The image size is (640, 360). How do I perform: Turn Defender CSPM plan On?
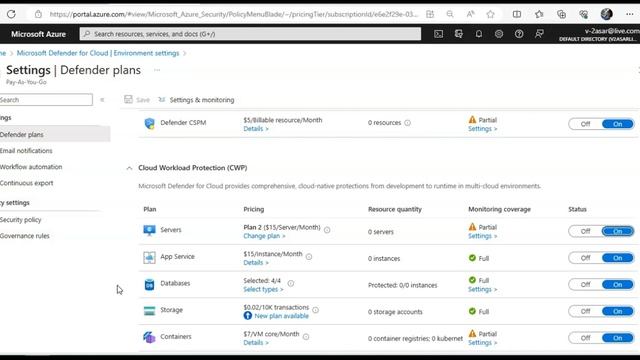point(618,124)
